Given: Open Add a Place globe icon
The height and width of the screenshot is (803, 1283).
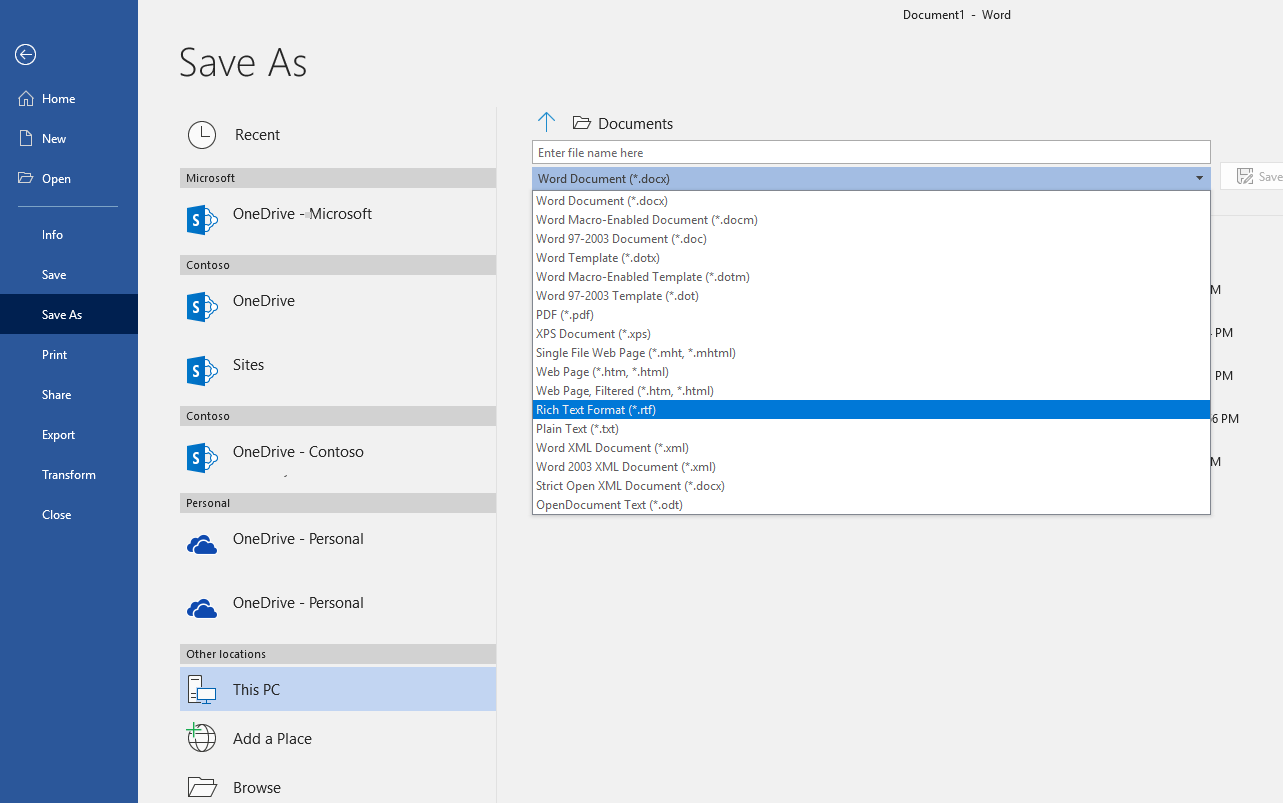Looking at the screenshot, I should [202, 738].
